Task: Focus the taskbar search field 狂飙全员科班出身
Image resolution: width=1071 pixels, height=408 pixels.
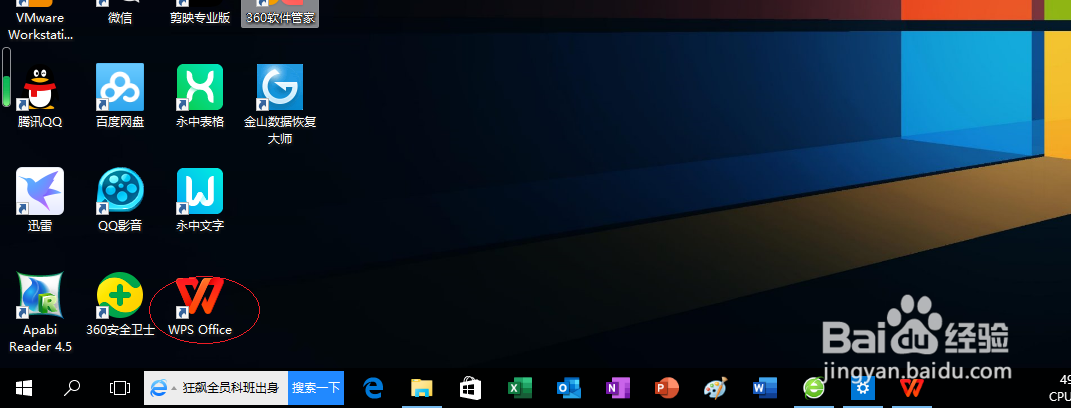Action: click(230, 388)
